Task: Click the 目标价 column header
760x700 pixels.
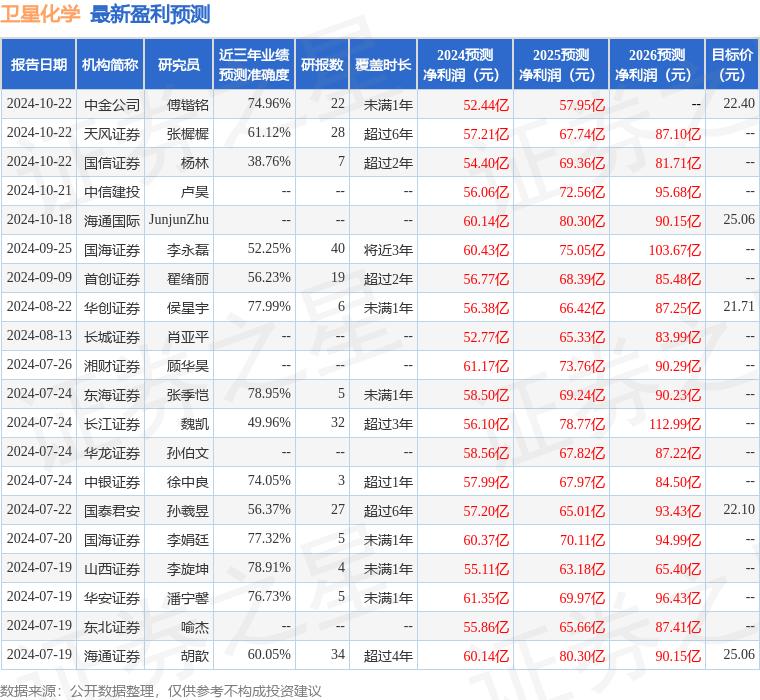Action: click(733, 64)
